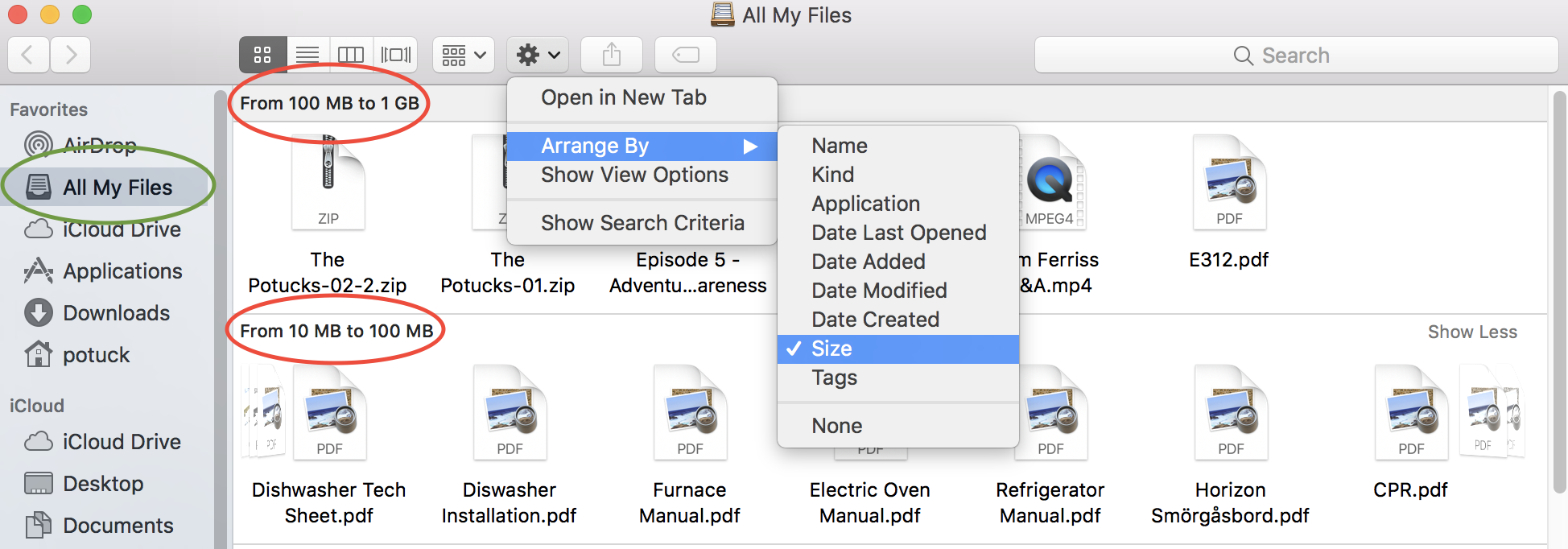
Task: Select Size arrangement option with checkmark
Action: pos(831,349)
